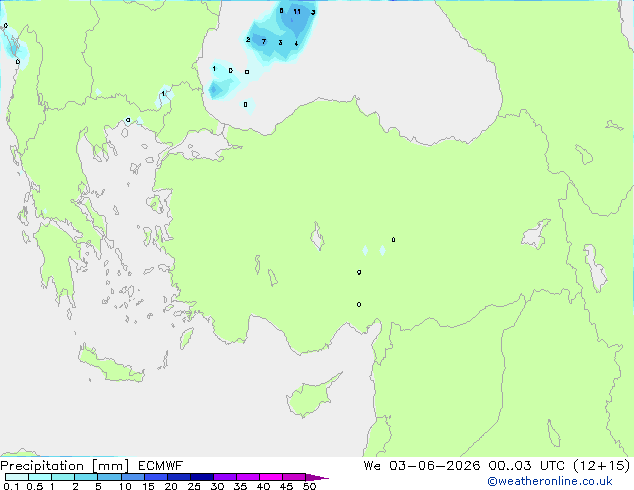Click the '7' precipitation value on the map

point(264,42)
